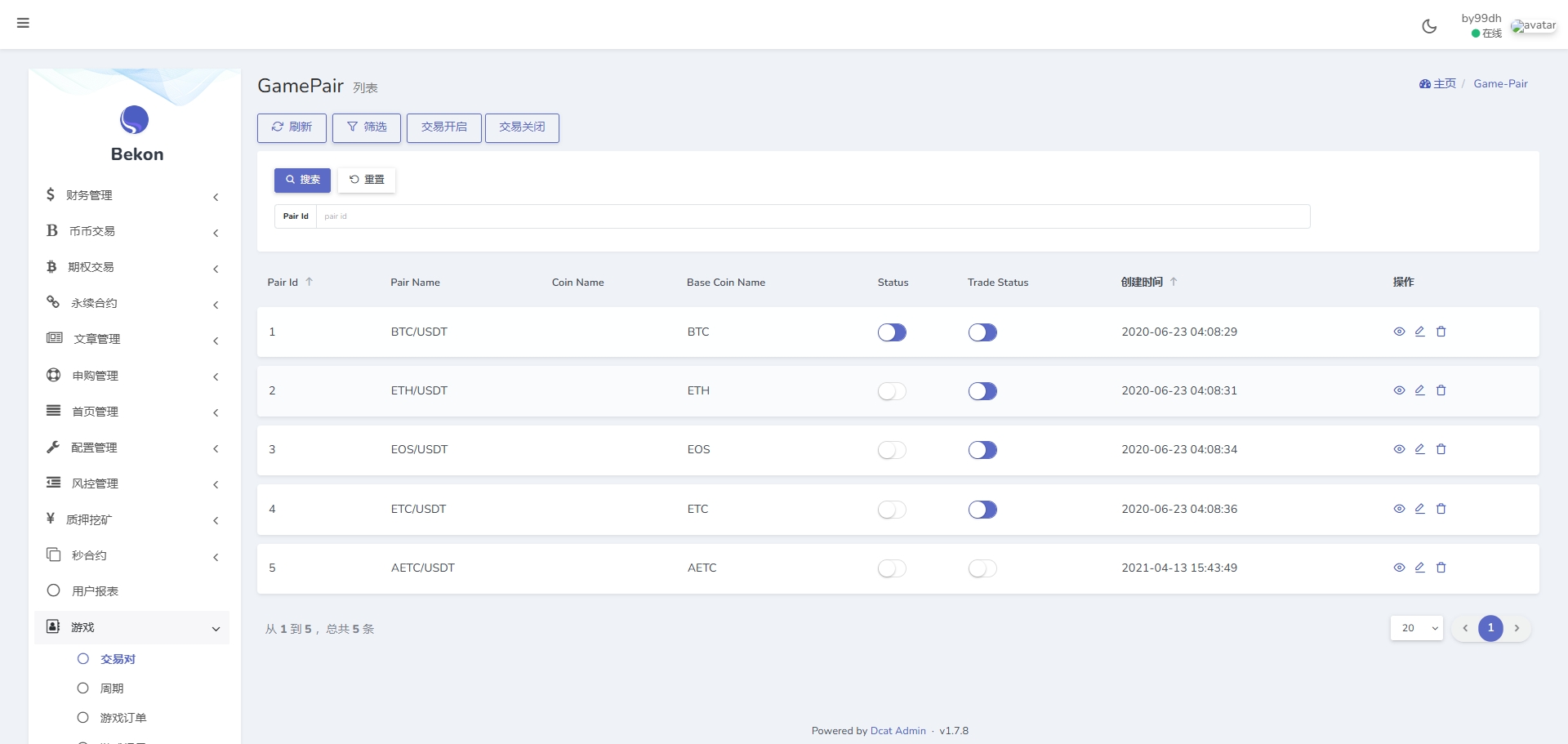The height and width of the screenshot is (744, 1568).
Task: Open 周期 submenu item
Action: point(112,688)
